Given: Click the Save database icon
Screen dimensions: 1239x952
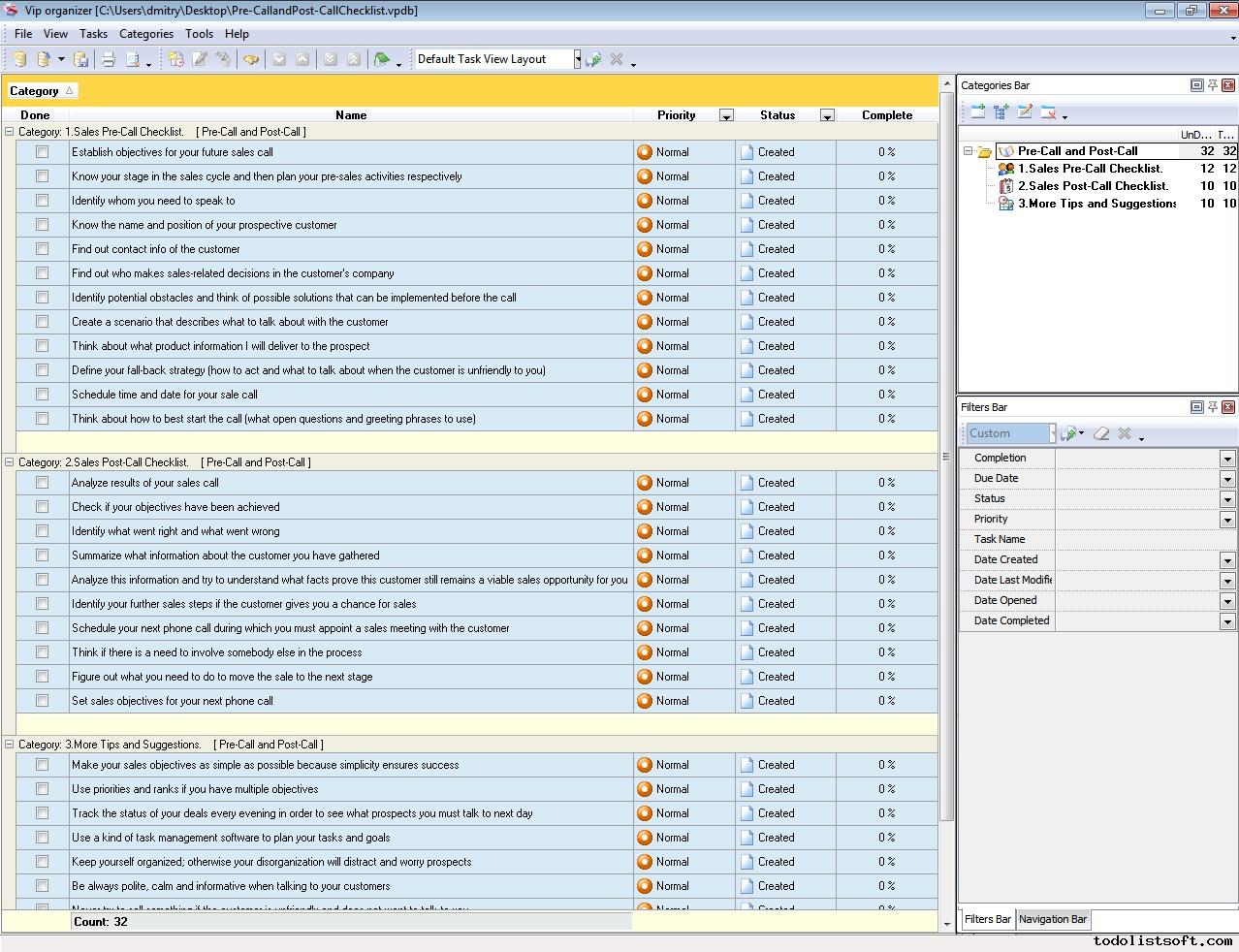Looking at the screenshot, I should point(81,60).
